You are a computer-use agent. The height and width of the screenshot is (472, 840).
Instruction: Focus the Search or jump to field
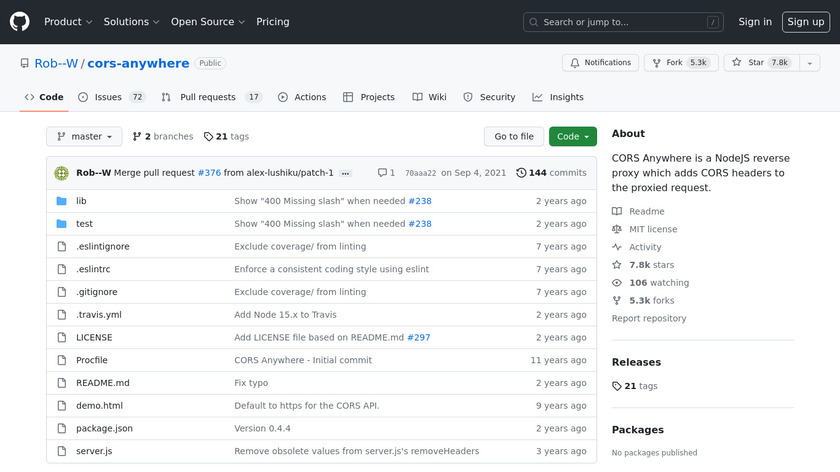pos(623,22)
